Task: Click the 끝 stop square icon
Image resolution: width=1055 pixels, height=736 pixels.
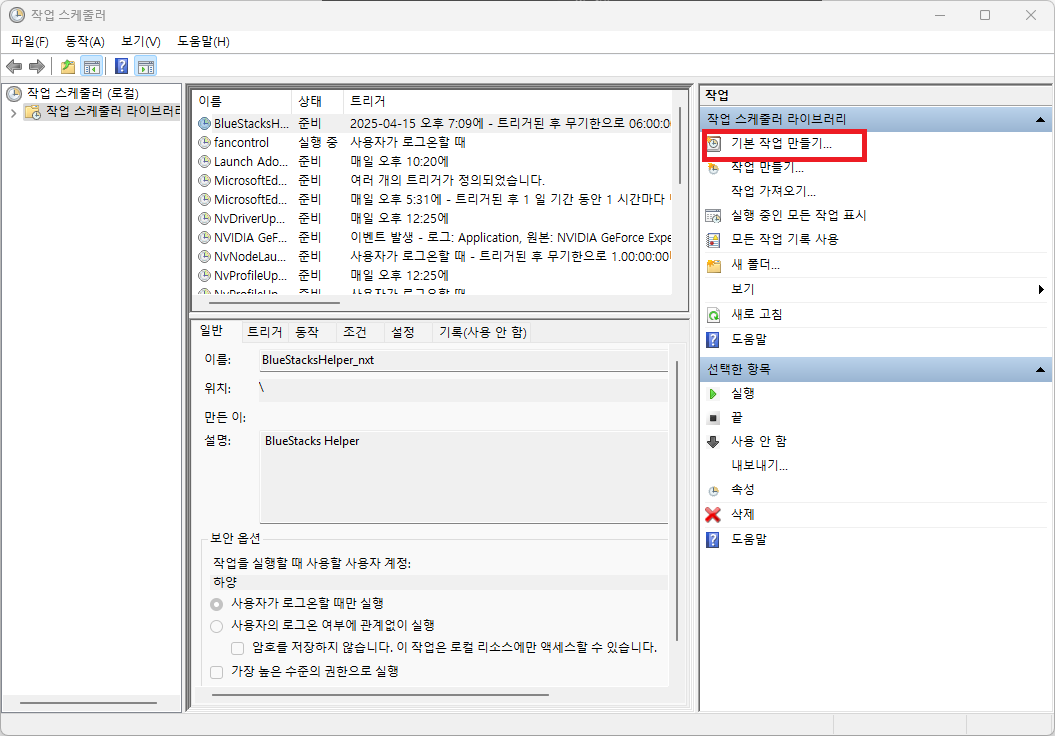Action: [x=714, y=418]
